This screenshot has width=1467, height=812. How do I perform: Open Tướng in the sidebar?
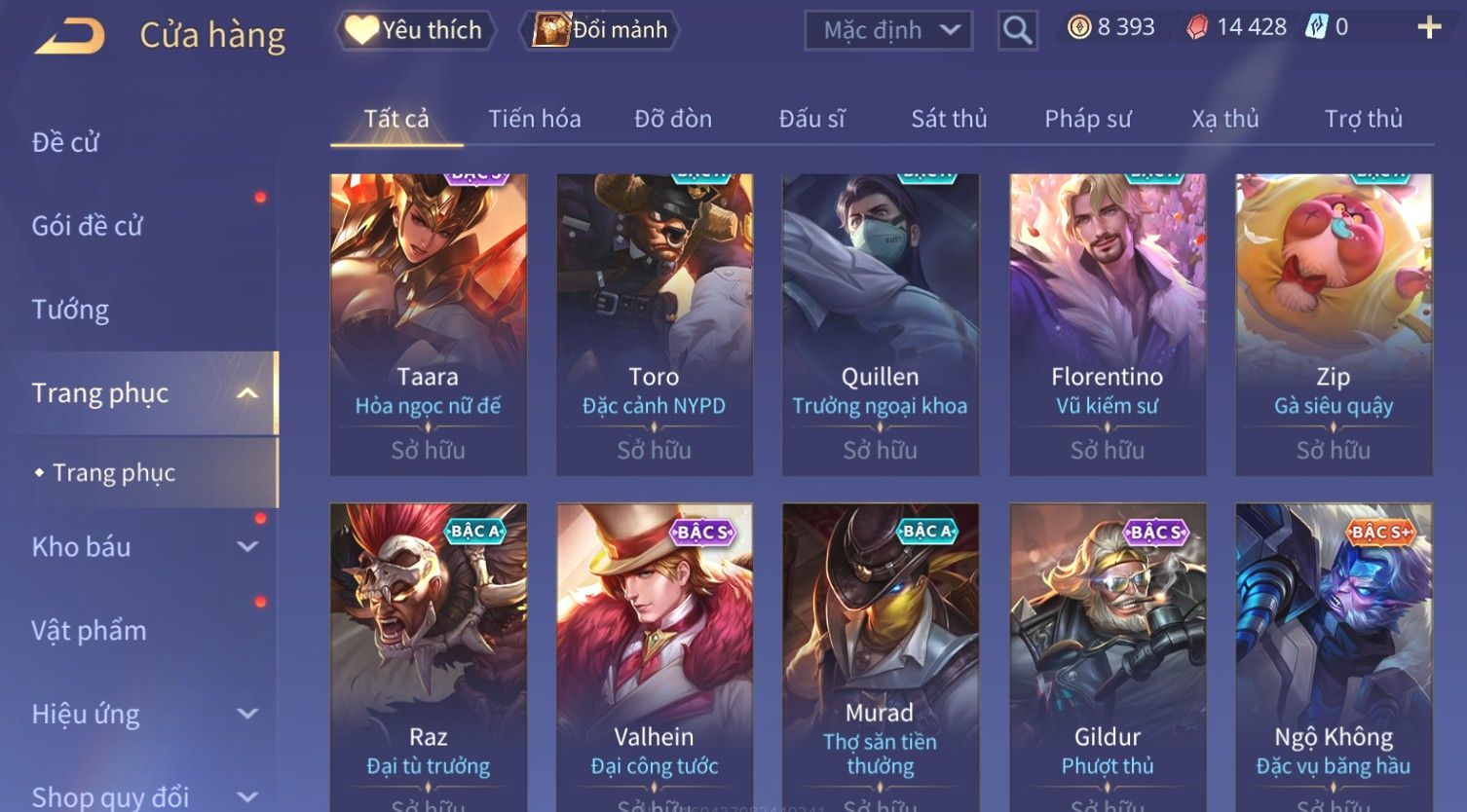(70, 310)
